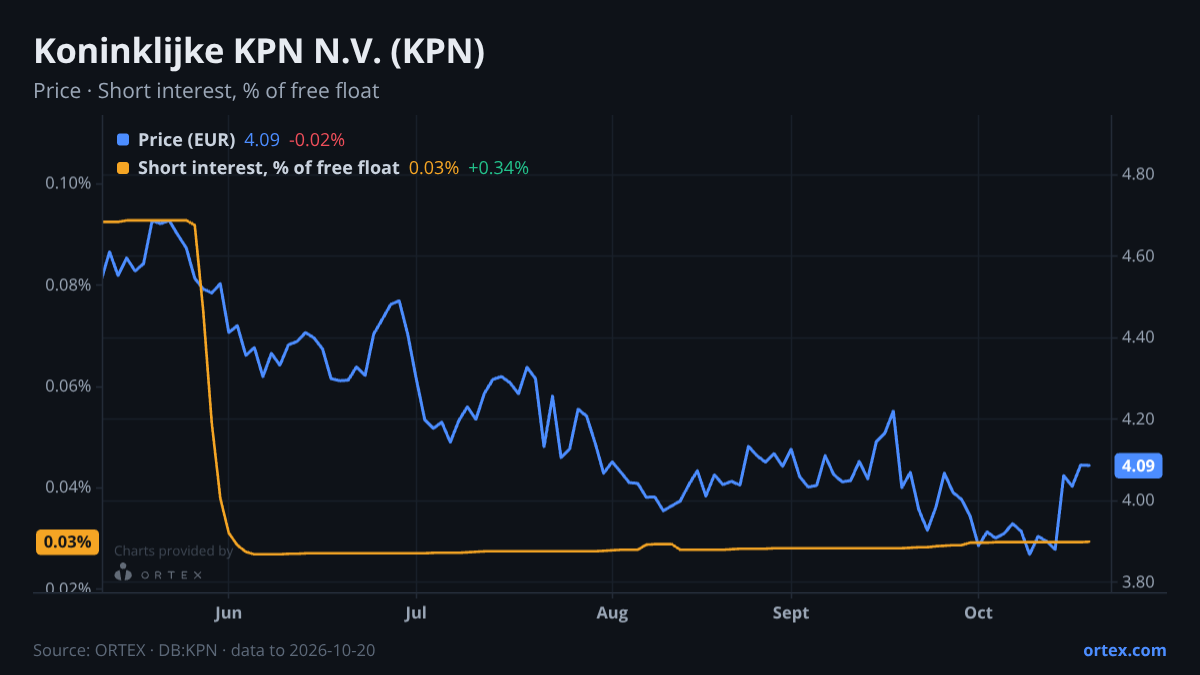Viewport: 1200px width, 675px height.
Task: Click the ORTEX logo icon
Action: [x=123, y=573]
